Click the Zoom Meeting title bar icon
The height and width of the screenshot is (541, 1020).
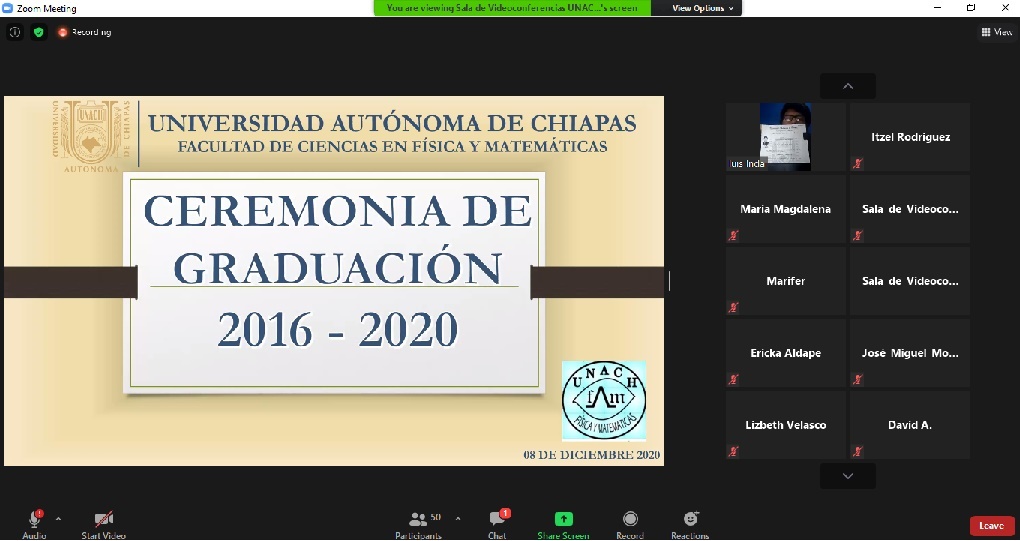[8, 8]
